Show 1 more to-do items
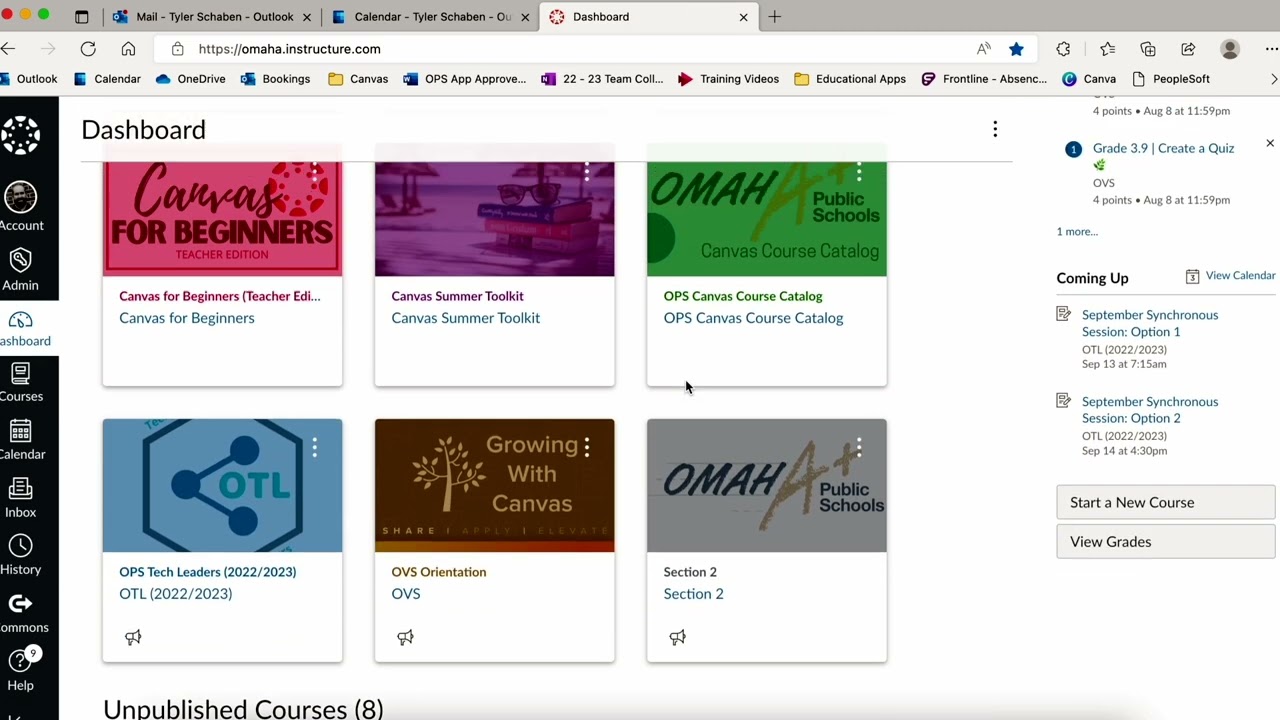 pyautogui.click(x=1077, y=231)
